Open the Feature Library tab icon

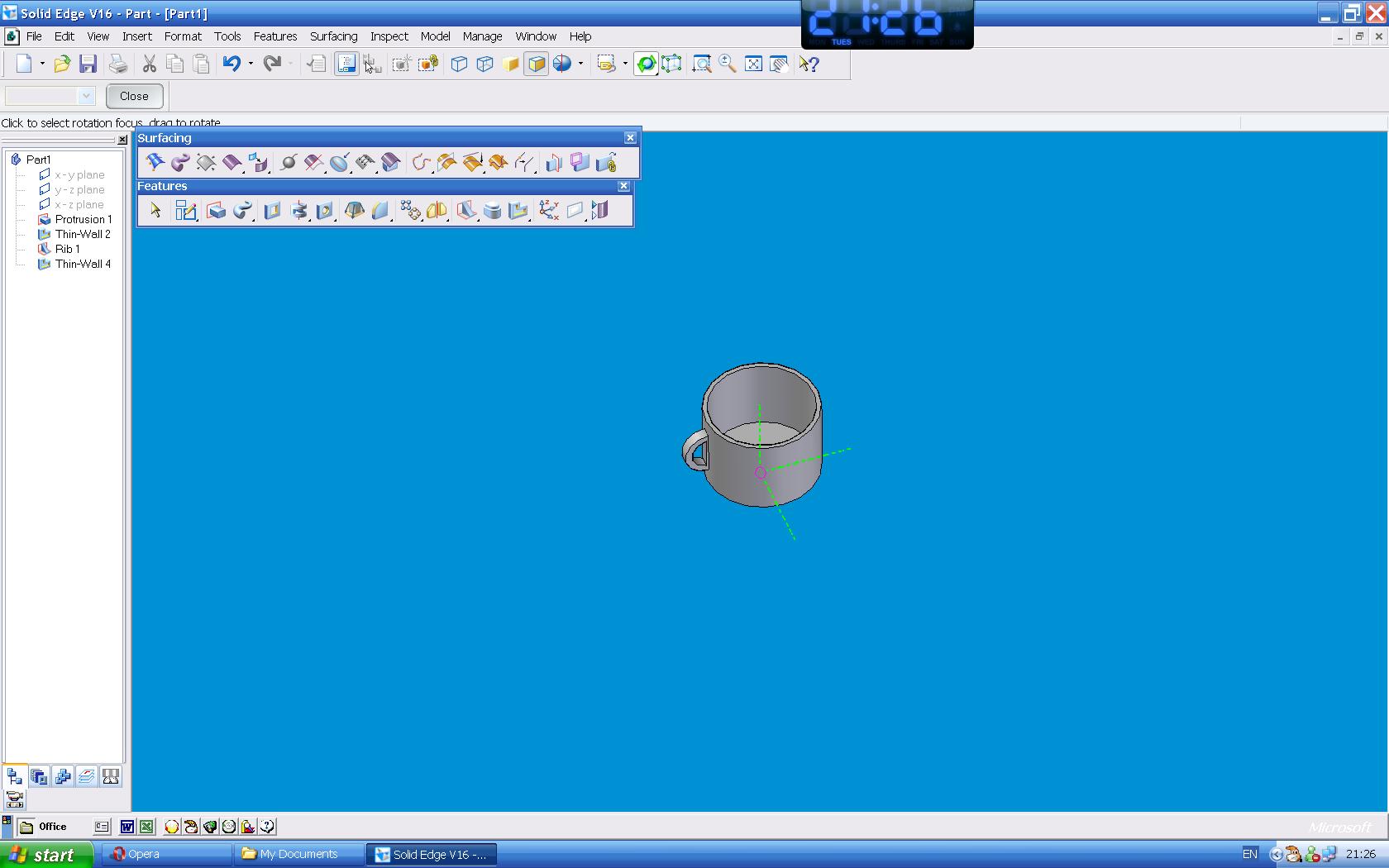click(39, 776)
